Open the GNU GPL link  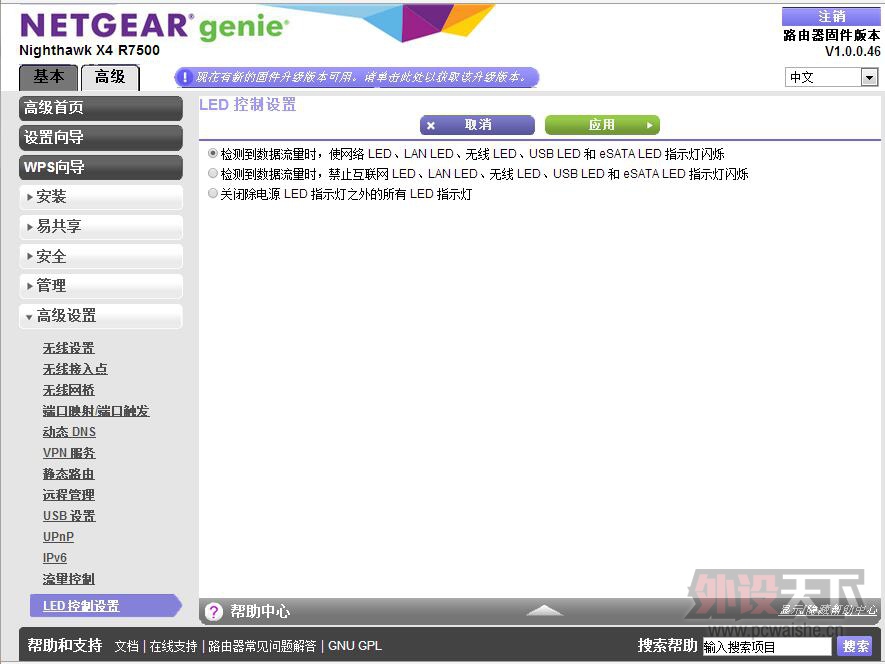355,646
